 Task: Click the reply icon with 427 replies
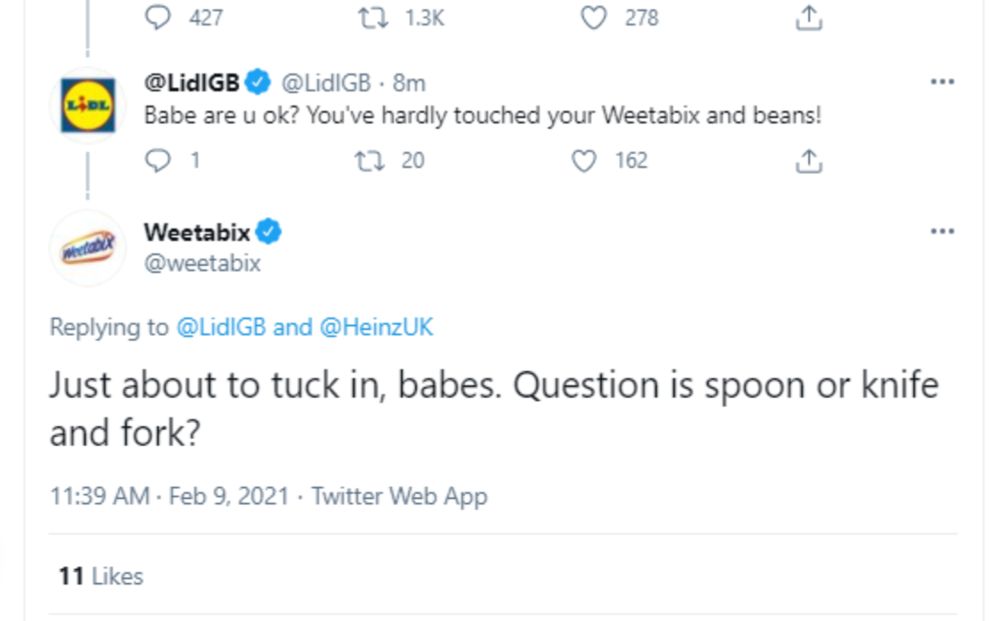158,17
